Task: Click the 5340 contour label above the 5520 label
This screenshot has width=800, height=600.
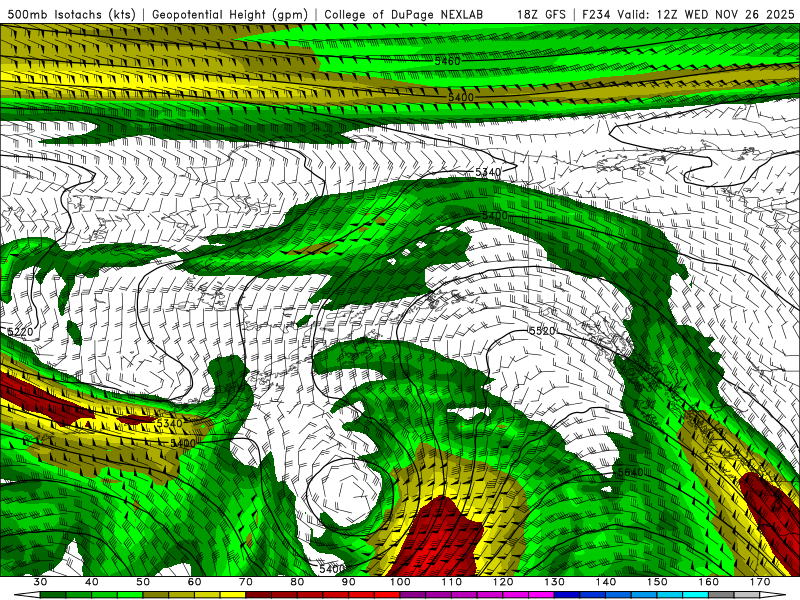Action: pos(488,172)
